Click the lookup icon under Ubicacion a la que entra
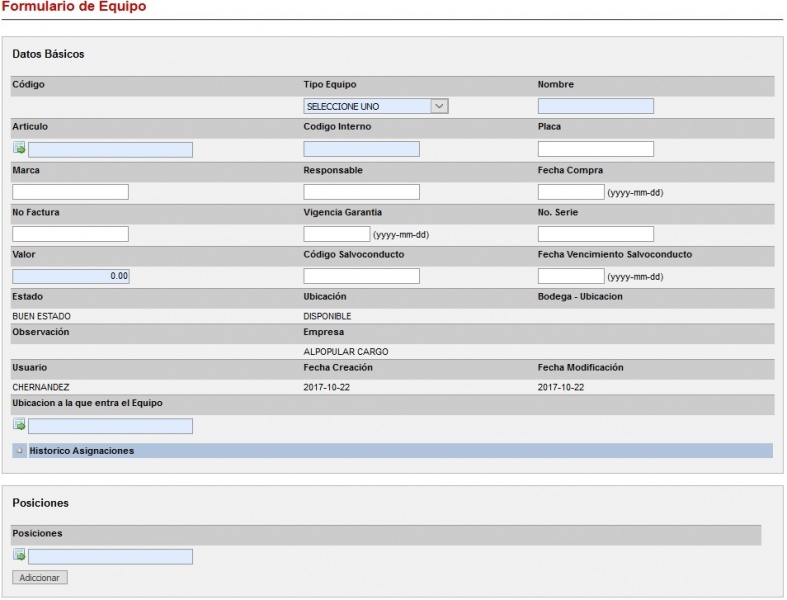 click(19, 426)
